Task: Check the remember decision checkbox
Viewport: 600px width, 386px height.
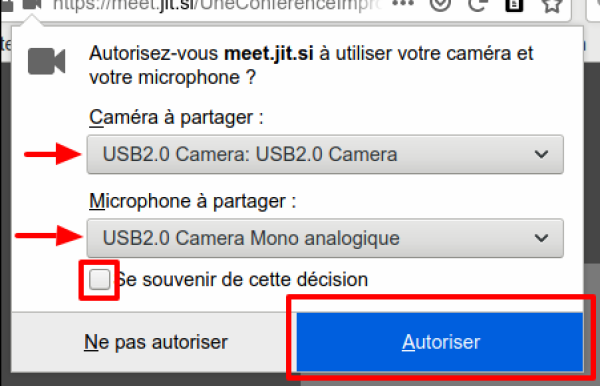Action: (99, 280)
